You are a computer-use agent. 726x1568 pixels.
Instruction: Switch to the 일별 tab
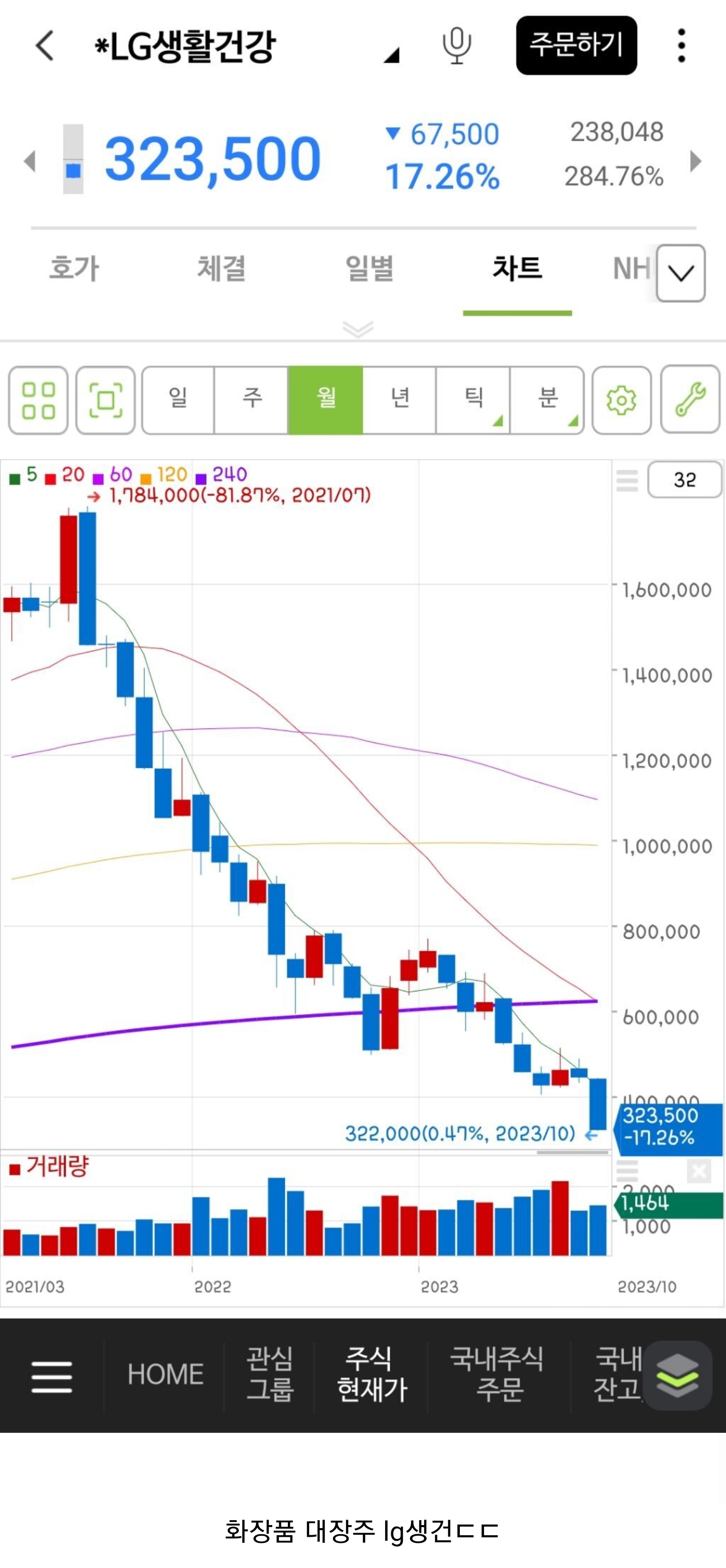pos(369,268)
